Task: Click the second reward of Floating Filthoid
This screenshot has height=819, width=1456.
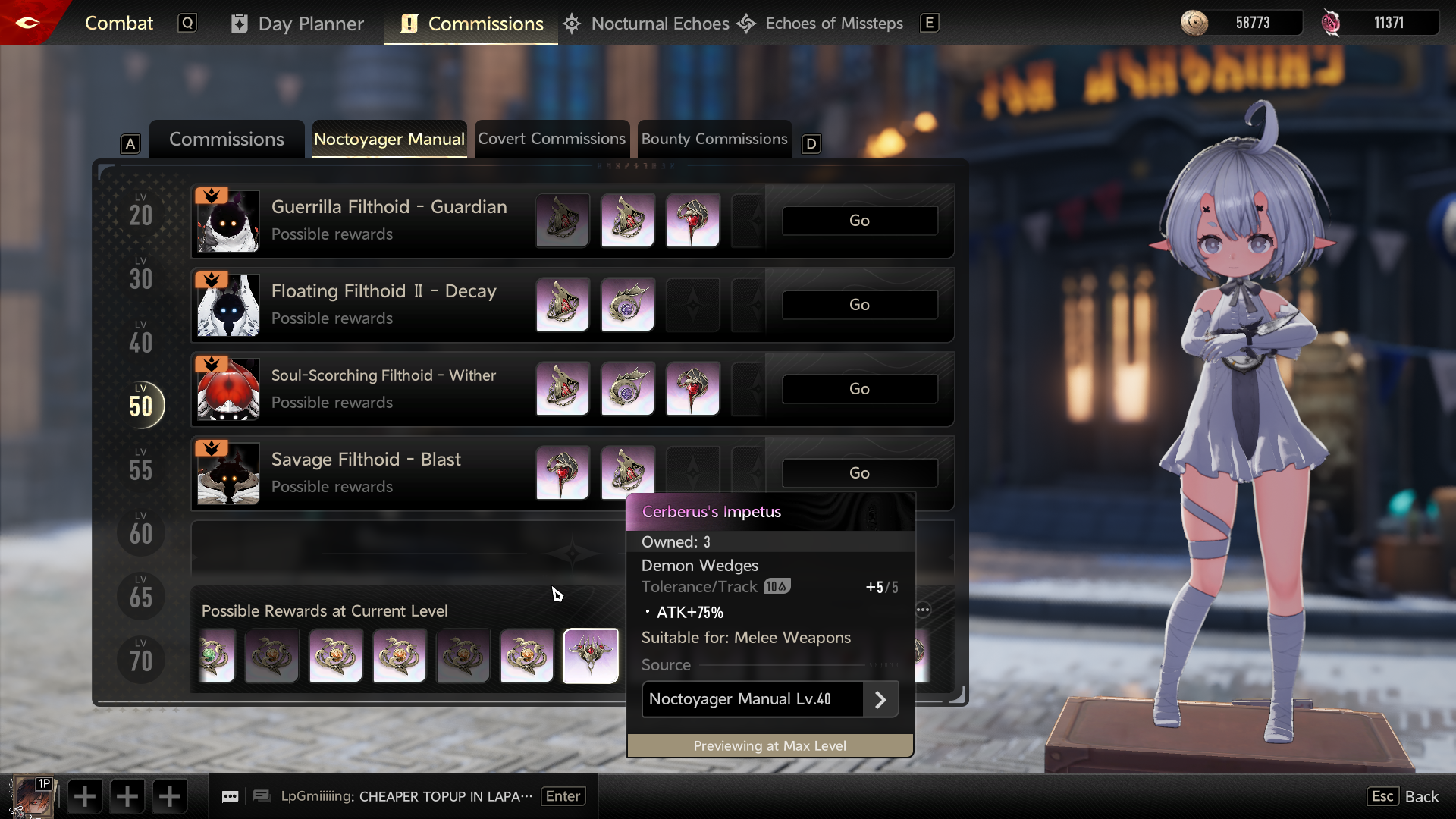Action: (628, 305)
